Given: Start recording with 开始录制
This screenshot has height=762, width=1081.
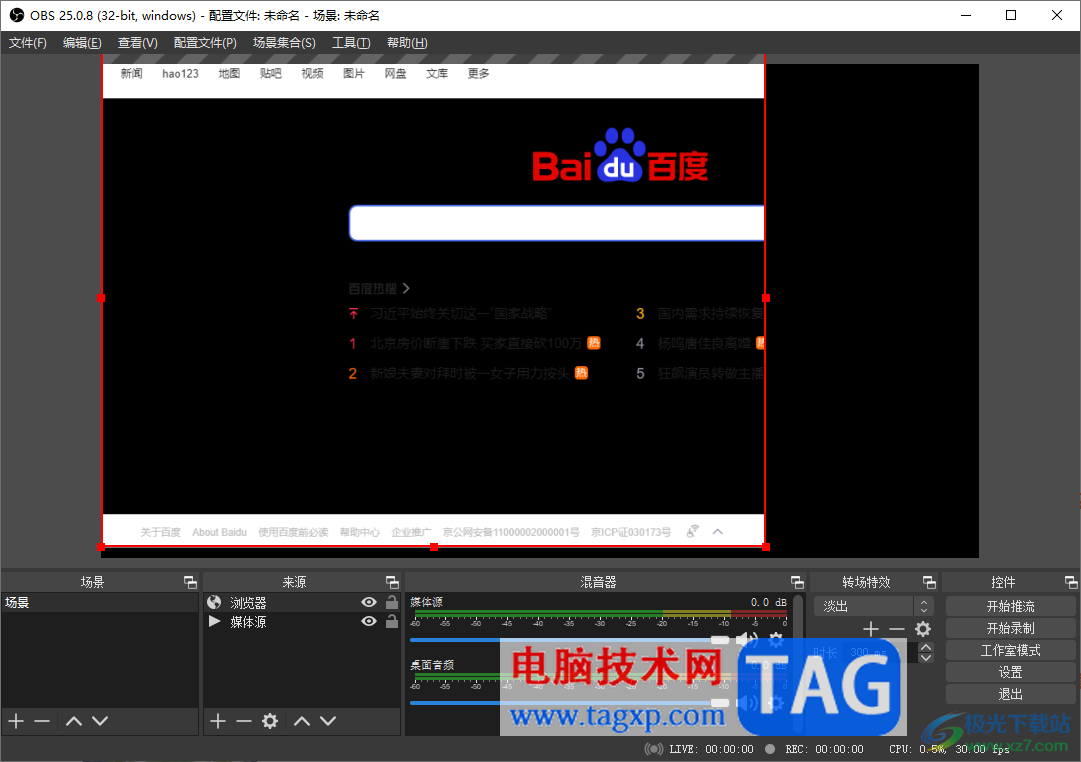Looking at the screenshot, I should pyautogui.click(x=1010, y=629).
